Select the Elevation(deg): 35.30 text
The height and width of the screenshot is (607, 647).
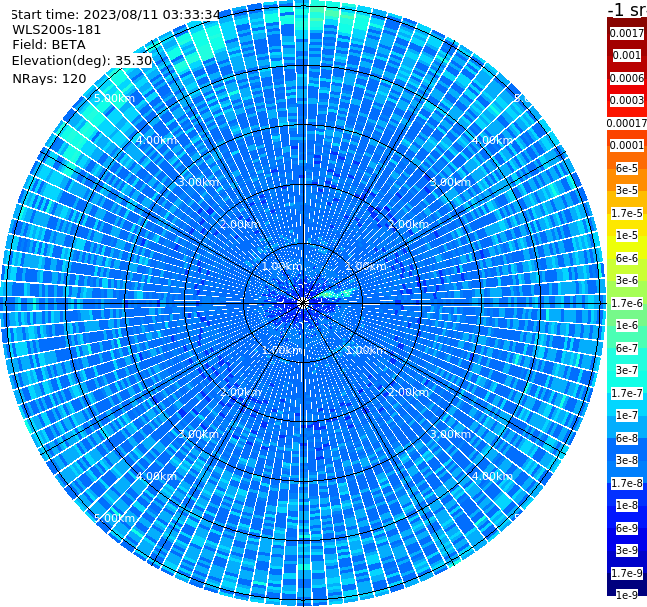pyautogui.click(x=82, y=61)
